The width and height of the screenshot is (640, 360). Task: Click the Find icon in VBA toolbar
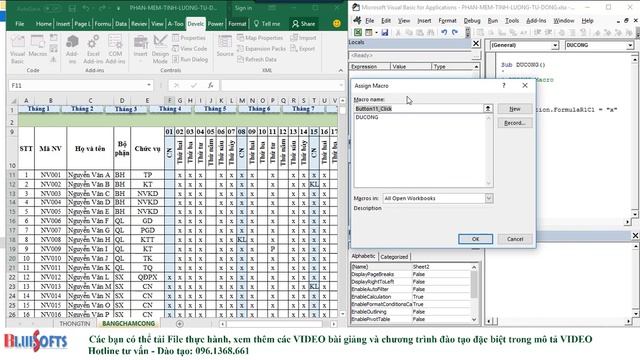(x=430, y=32)
